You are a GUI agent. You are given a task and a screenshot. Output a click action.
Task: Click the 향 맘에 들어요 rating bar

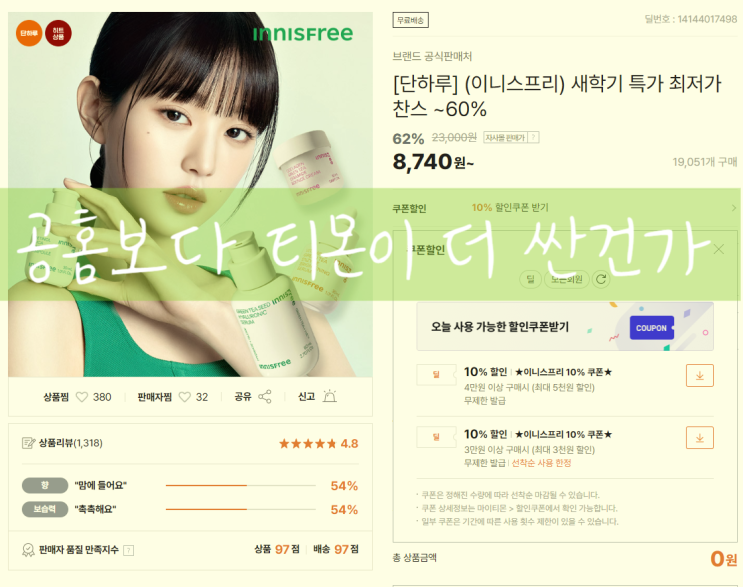pos(240,486)
